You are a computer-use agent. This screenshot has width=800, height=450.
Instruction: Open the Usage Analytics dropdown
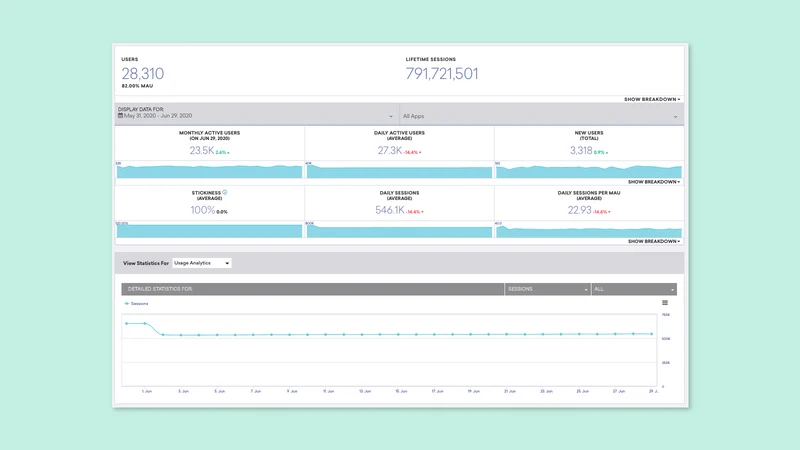tap(202, 263)
